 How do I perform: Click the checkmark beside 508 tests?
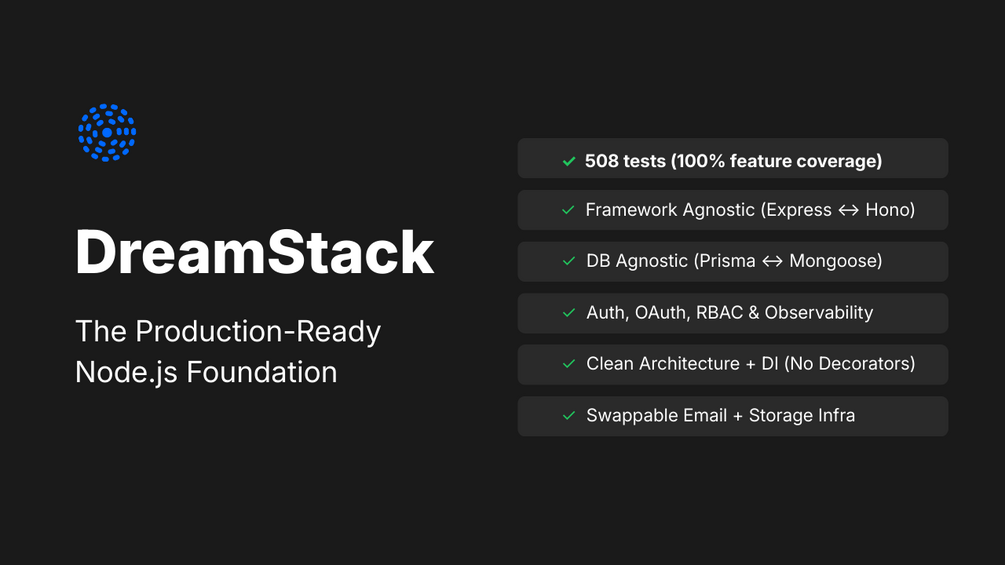[x=568, y=161]
